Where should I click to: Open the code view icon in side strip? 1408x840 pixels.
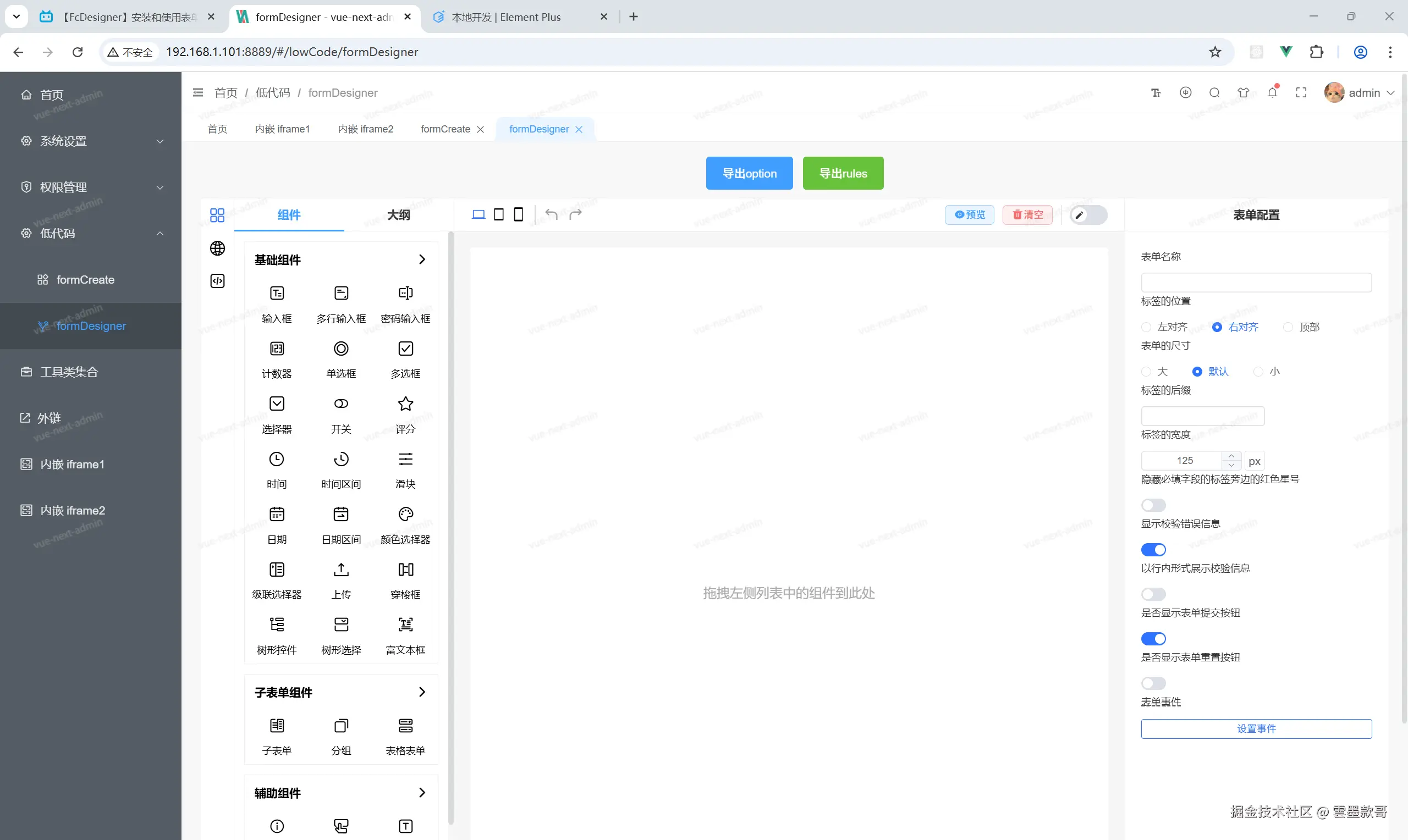click(x=217, y=281)
